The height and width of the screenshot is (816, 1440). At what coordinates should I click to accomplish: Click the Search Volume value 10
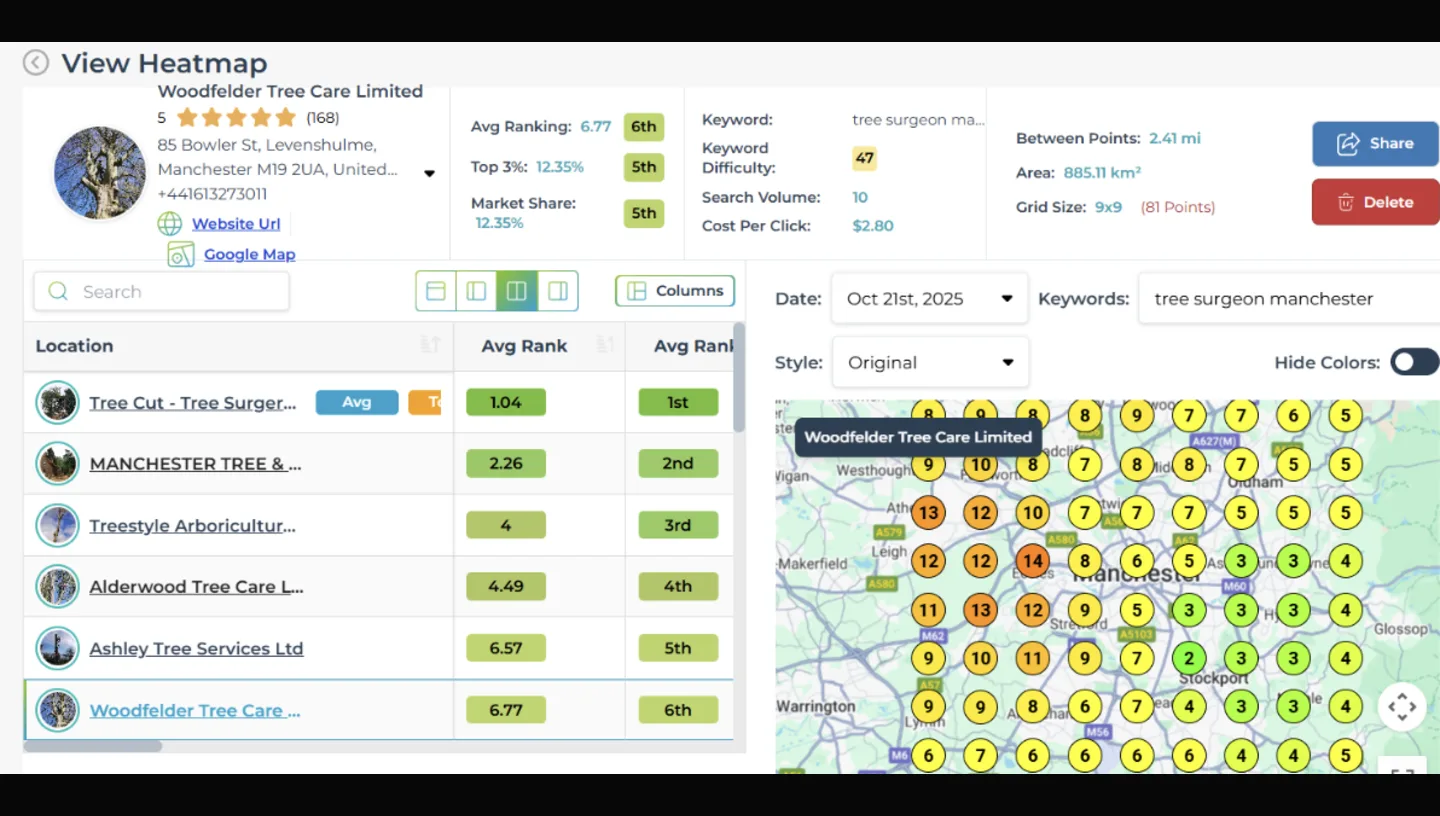coord(860,198)
